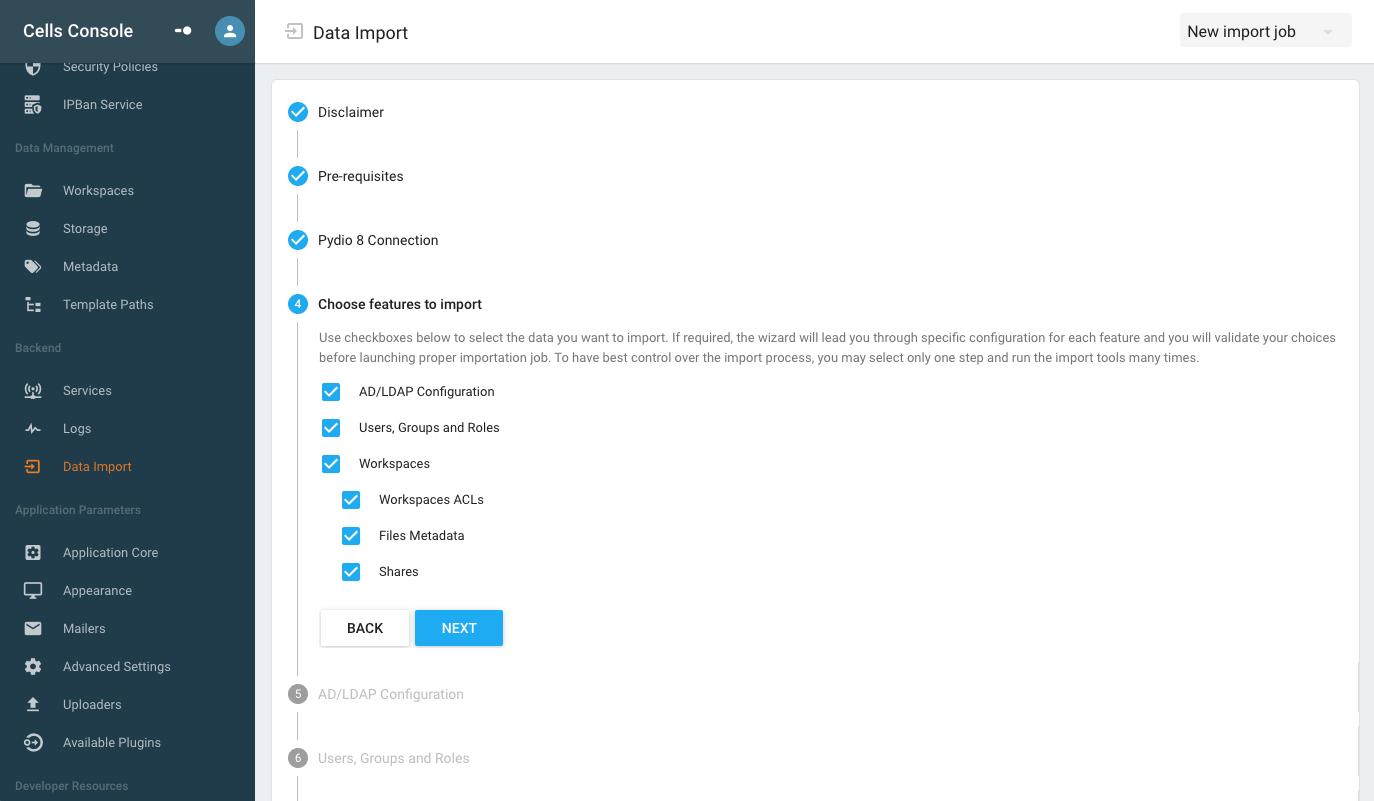Click the Metadata tags icon

pyautogui.click(x=33, y=267)
